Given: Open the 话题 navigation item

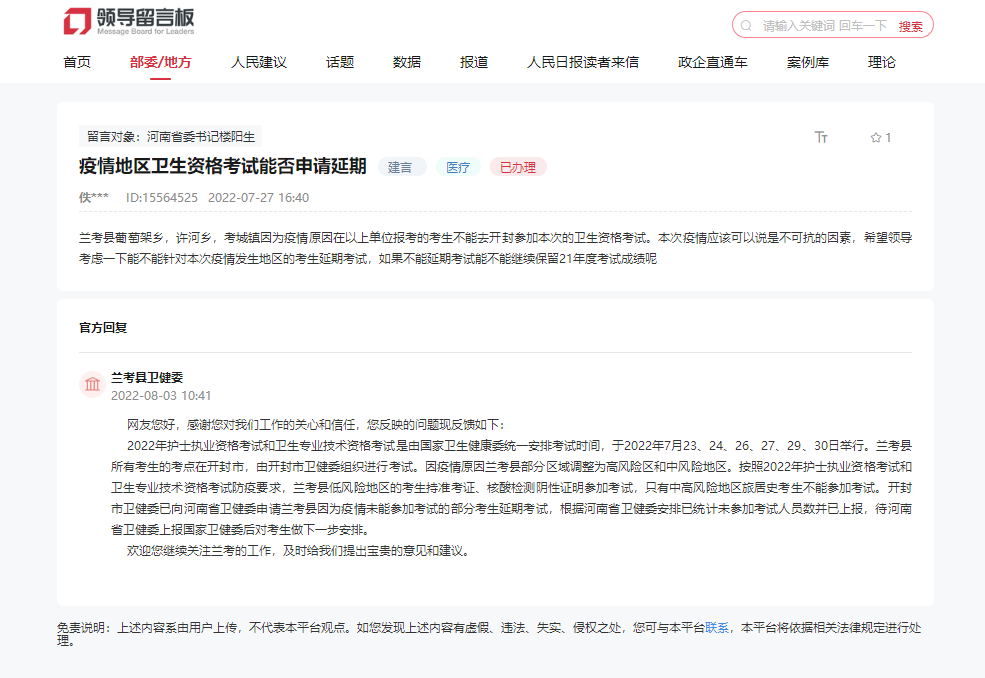Looking at the screenshot, I should [340, 62].
